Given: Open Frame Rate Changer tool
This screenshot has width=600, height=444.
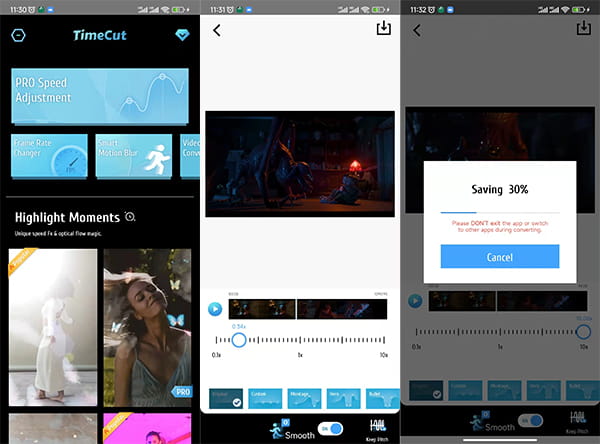Looking at the screenshot, I should point(49,156).
